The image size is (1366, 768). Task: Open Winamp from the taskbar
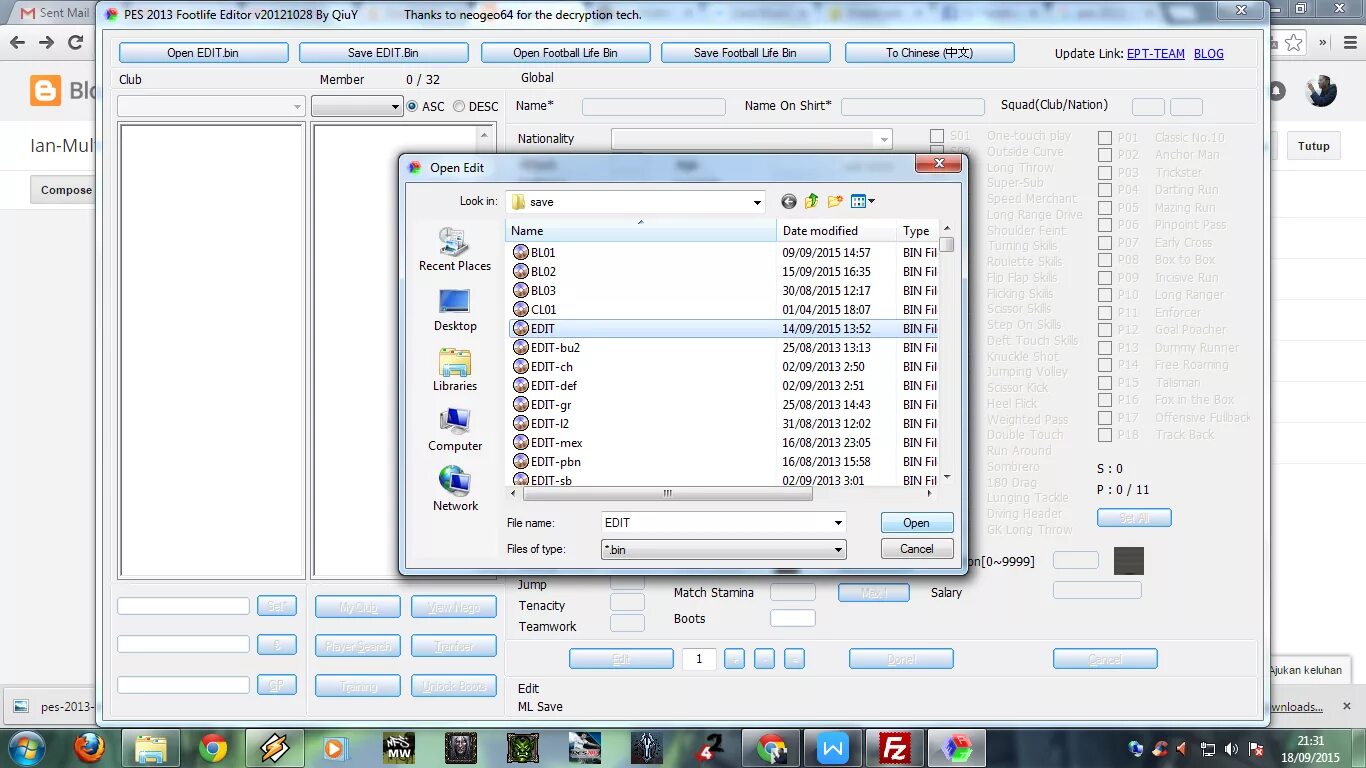[x=274, y=748]
